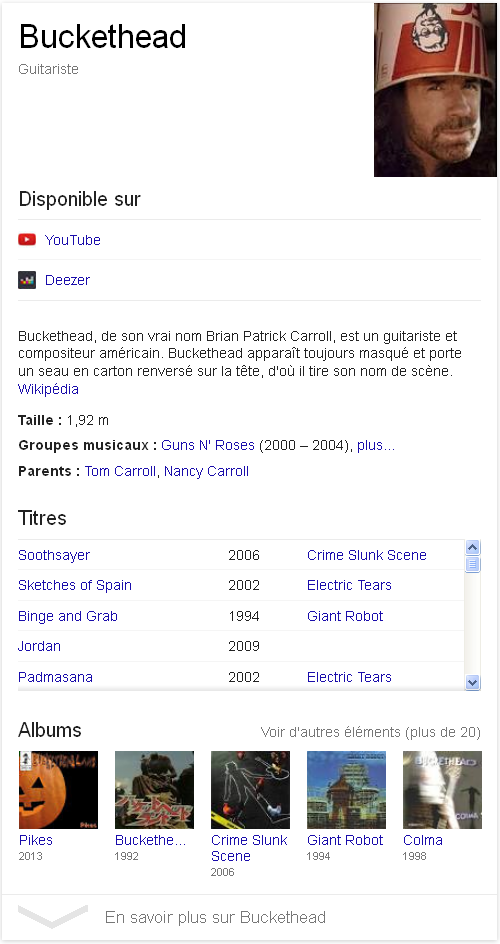This screenshot has height=944, width=500.
Task: Click the Deezer equalizer icon
Action: pos(27,280)
